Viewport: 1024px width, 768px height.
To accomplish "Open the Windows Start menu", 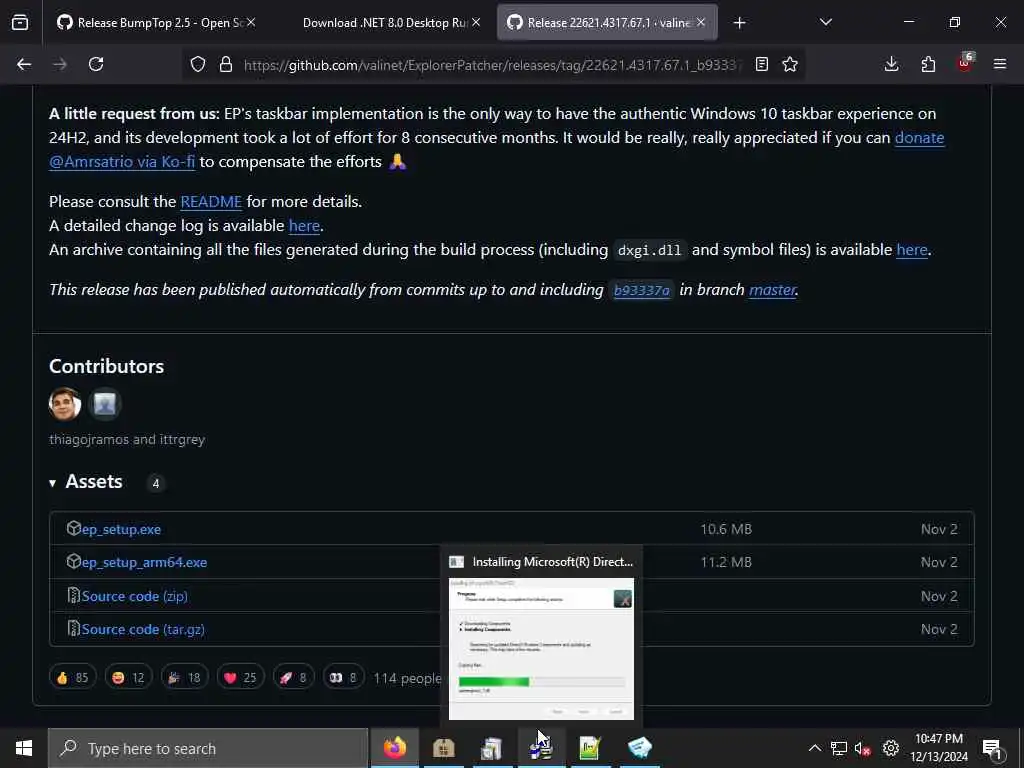I will pos(24,748).
